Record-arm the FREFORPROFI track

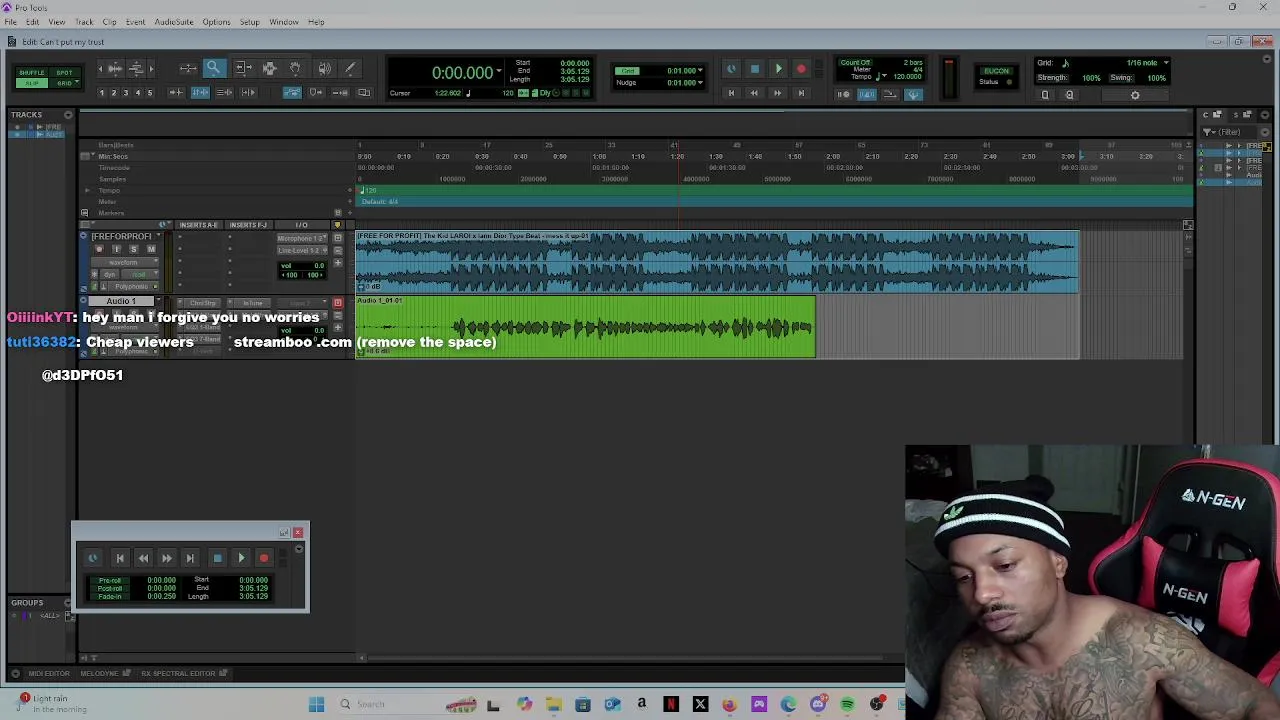click(99, 249)
